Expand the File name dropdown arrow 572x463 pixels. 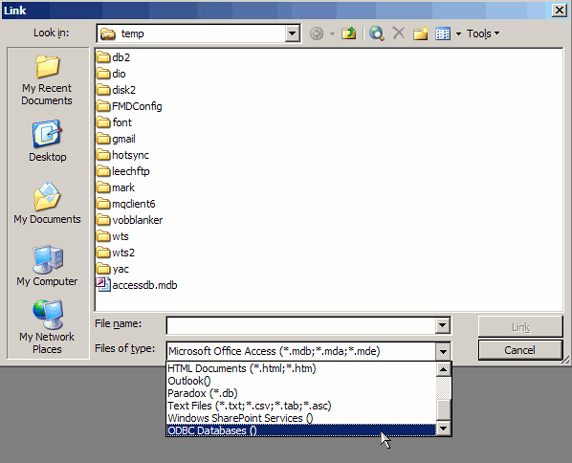[x=442, y=325]
